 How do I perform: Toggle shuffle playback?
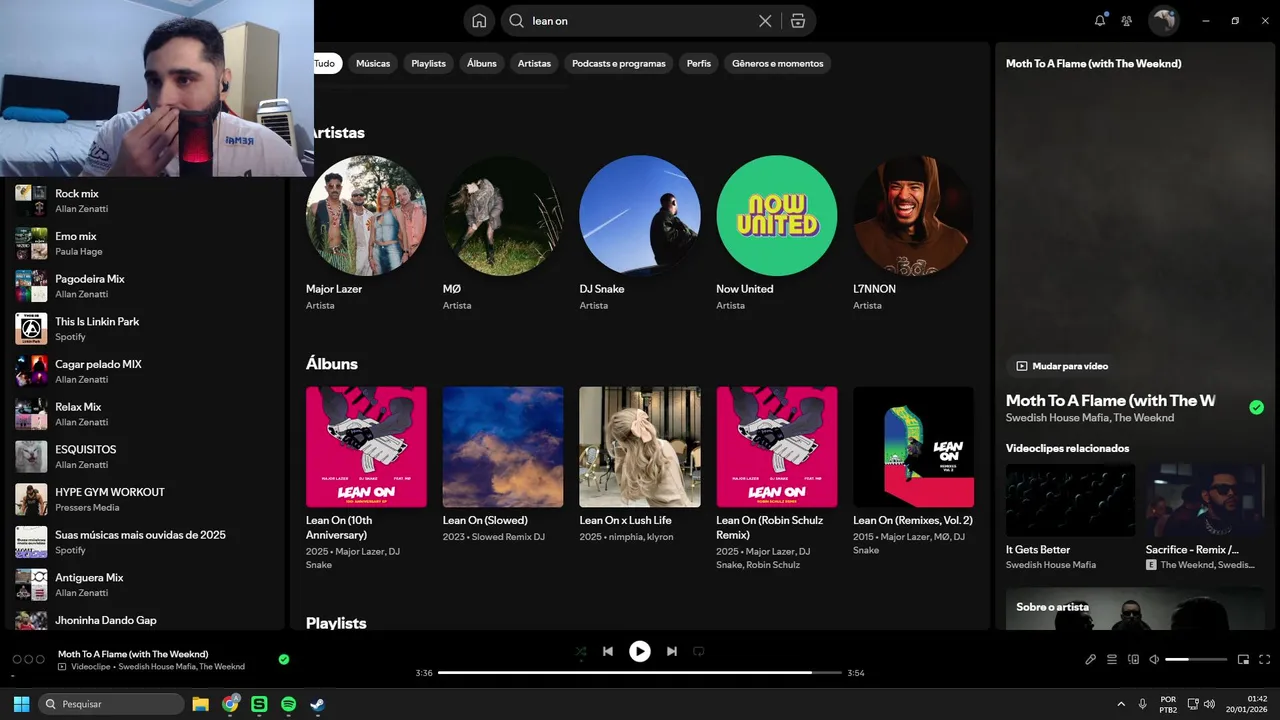point(581,651)
